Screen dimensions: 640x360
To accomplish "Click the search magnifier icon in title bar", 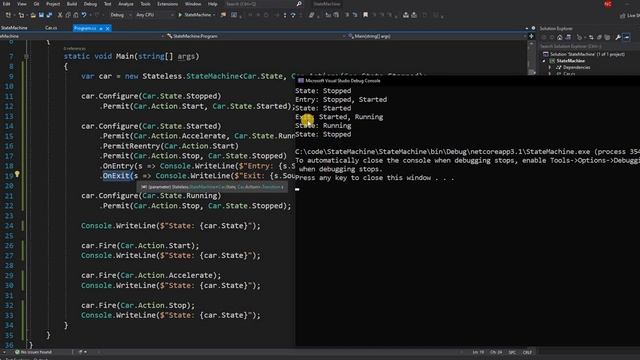I will 299,4.
